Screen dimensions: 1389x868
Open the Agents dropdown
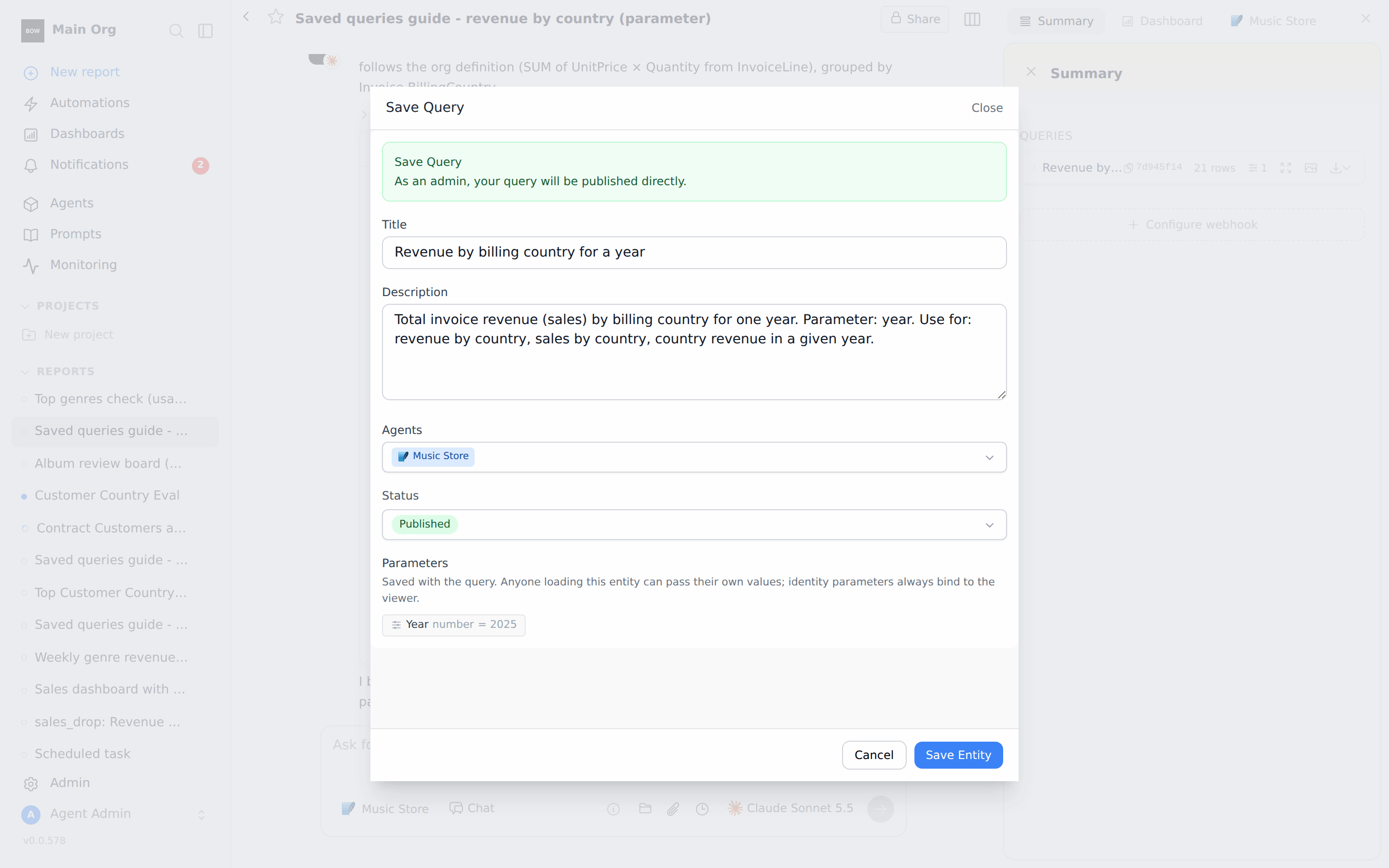point(694,457)
